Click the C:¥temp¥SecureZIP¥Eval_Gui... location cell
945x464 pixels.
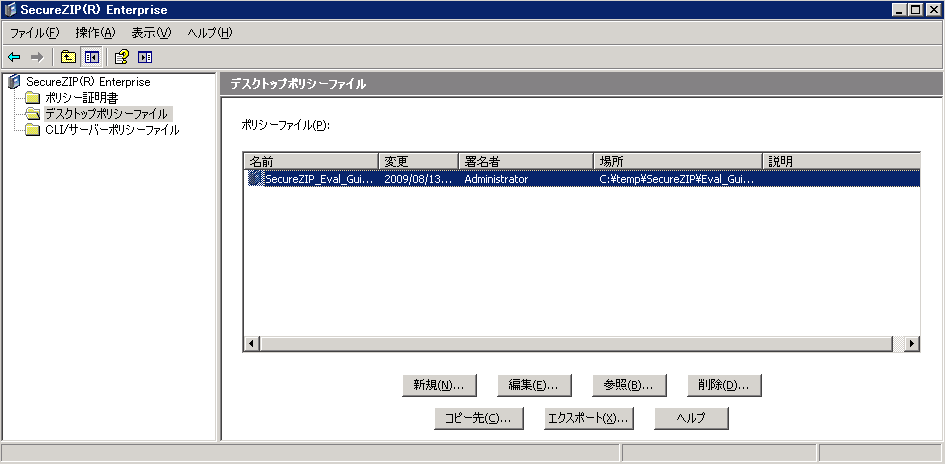677,179
